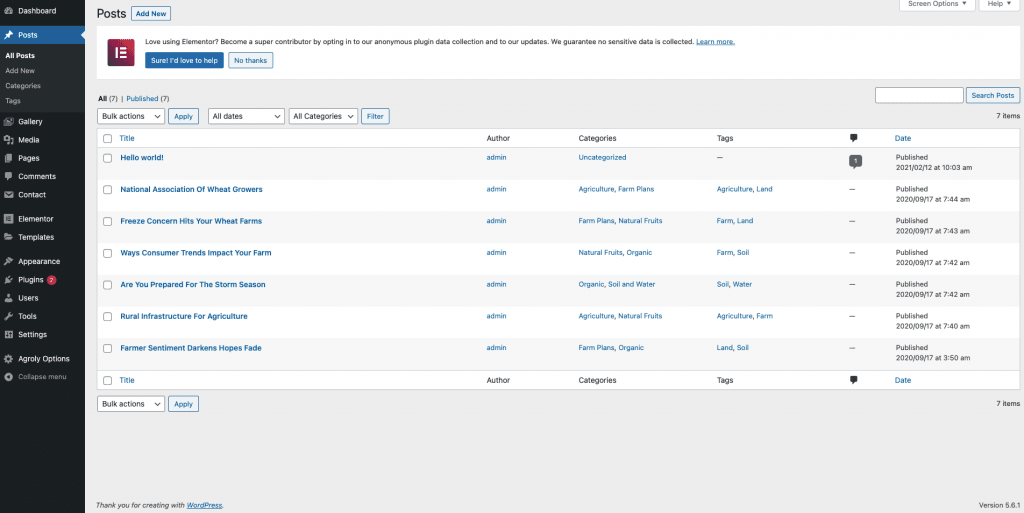1024x513 pixels.
Task: Click the Comments bubble icon in sidebar
Action: (x=9, y=177)
